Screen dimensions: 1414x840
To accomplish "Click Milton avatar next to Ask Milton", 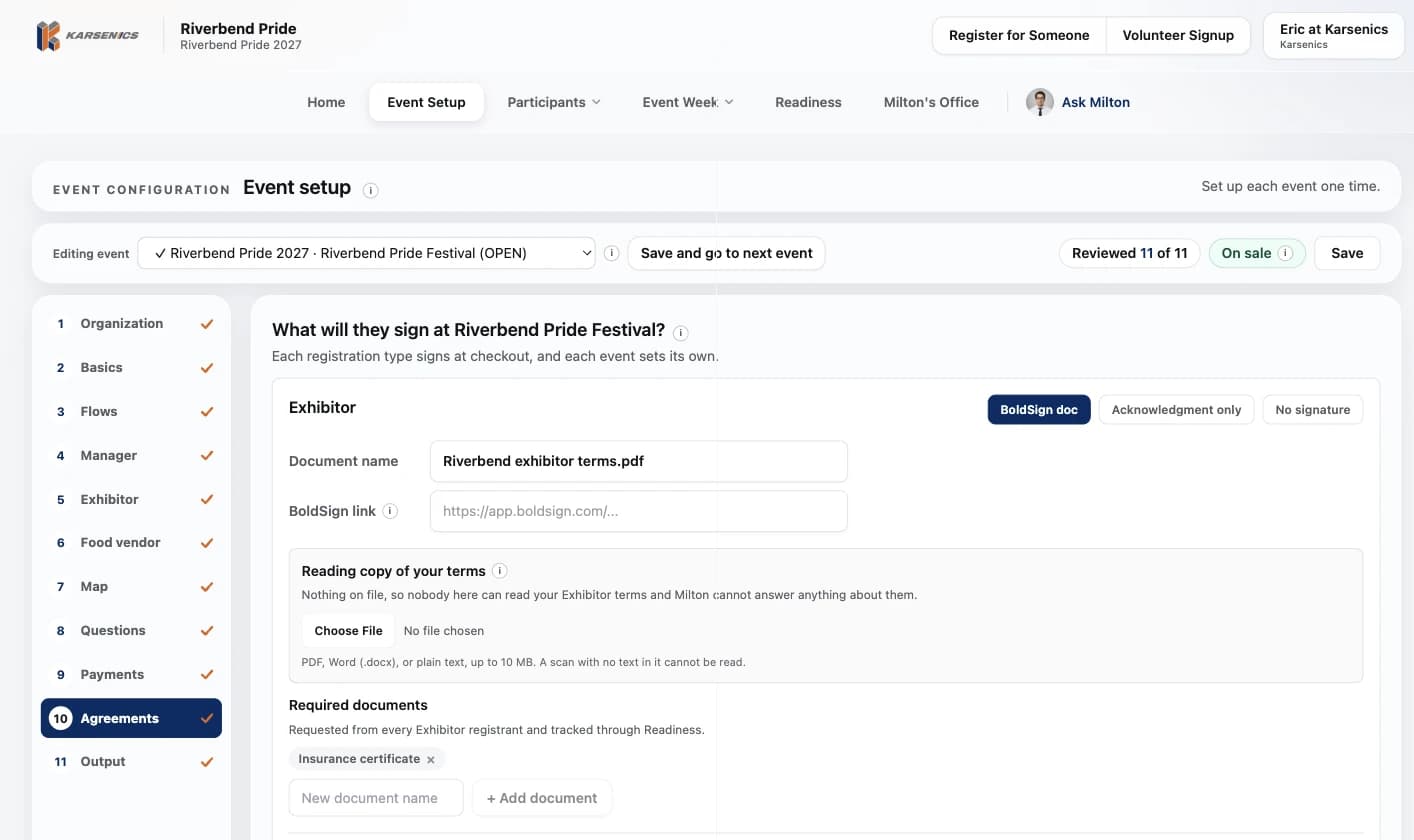I will [x=1040, y=102].
